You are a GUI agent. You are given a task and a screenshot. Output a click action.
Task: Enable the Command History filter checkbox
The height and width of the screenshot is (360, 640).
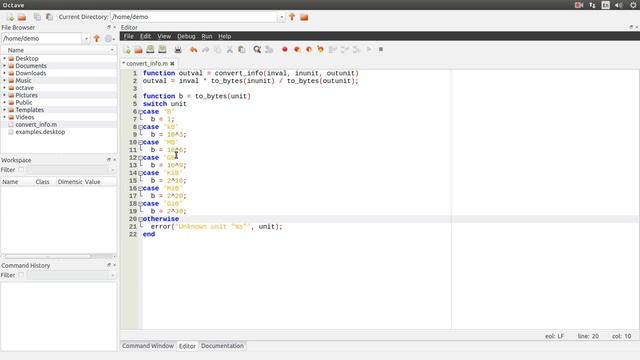pyautogui.click(x=21, y=275)
